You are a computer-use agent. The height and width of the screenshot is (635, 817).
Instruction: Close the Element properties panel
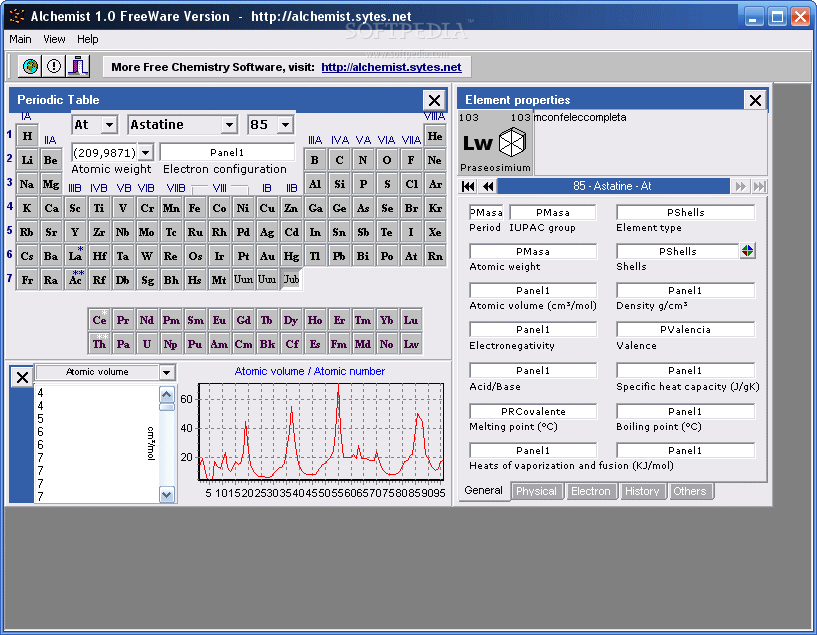tap(755, 100)
